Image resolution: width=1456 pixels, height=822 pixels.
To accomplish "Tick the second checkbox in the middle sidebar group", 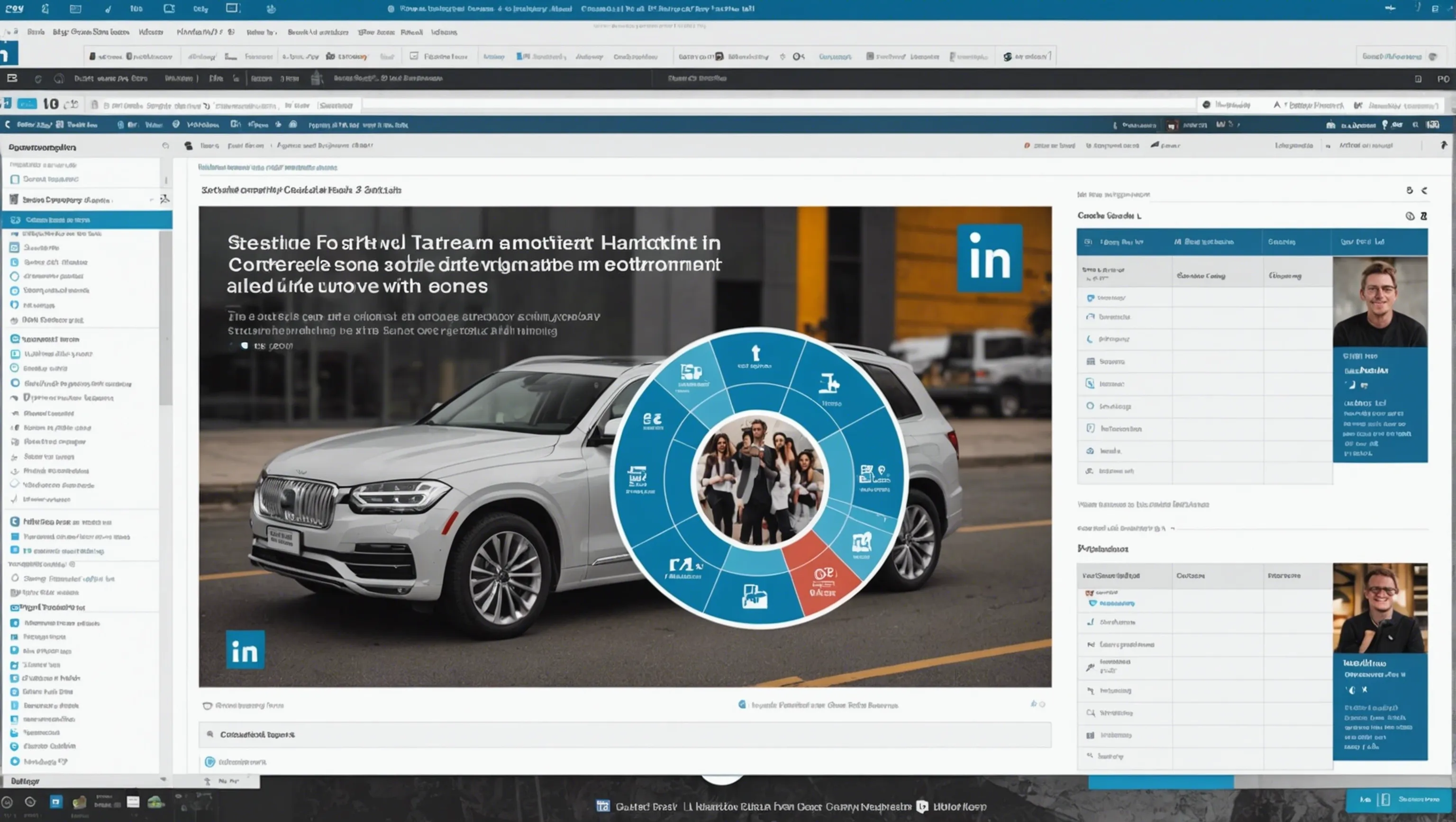I will [x=15, y=353].
